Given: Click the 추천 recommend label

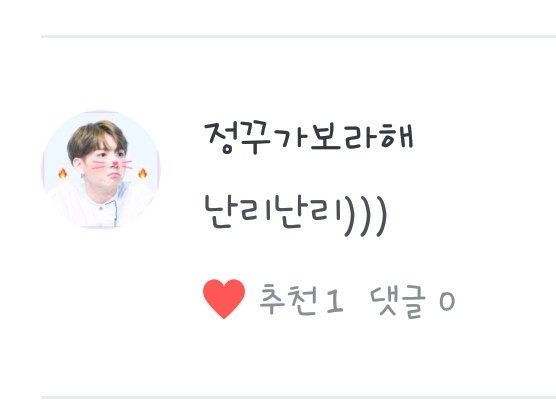Looking at the screenshot, I should pos(288,300).
